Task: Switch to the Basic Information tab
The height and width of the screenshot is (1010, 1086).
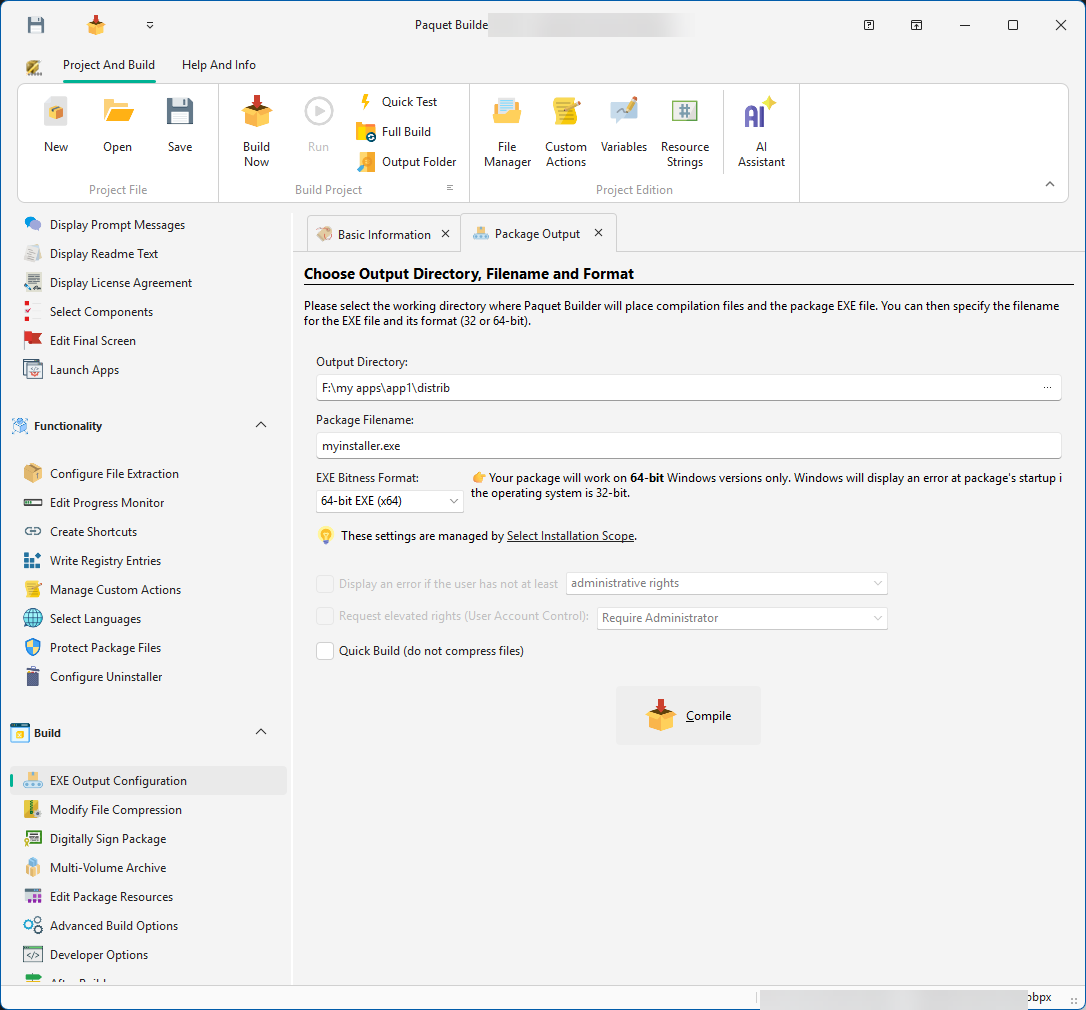Action: coord(383,232)
